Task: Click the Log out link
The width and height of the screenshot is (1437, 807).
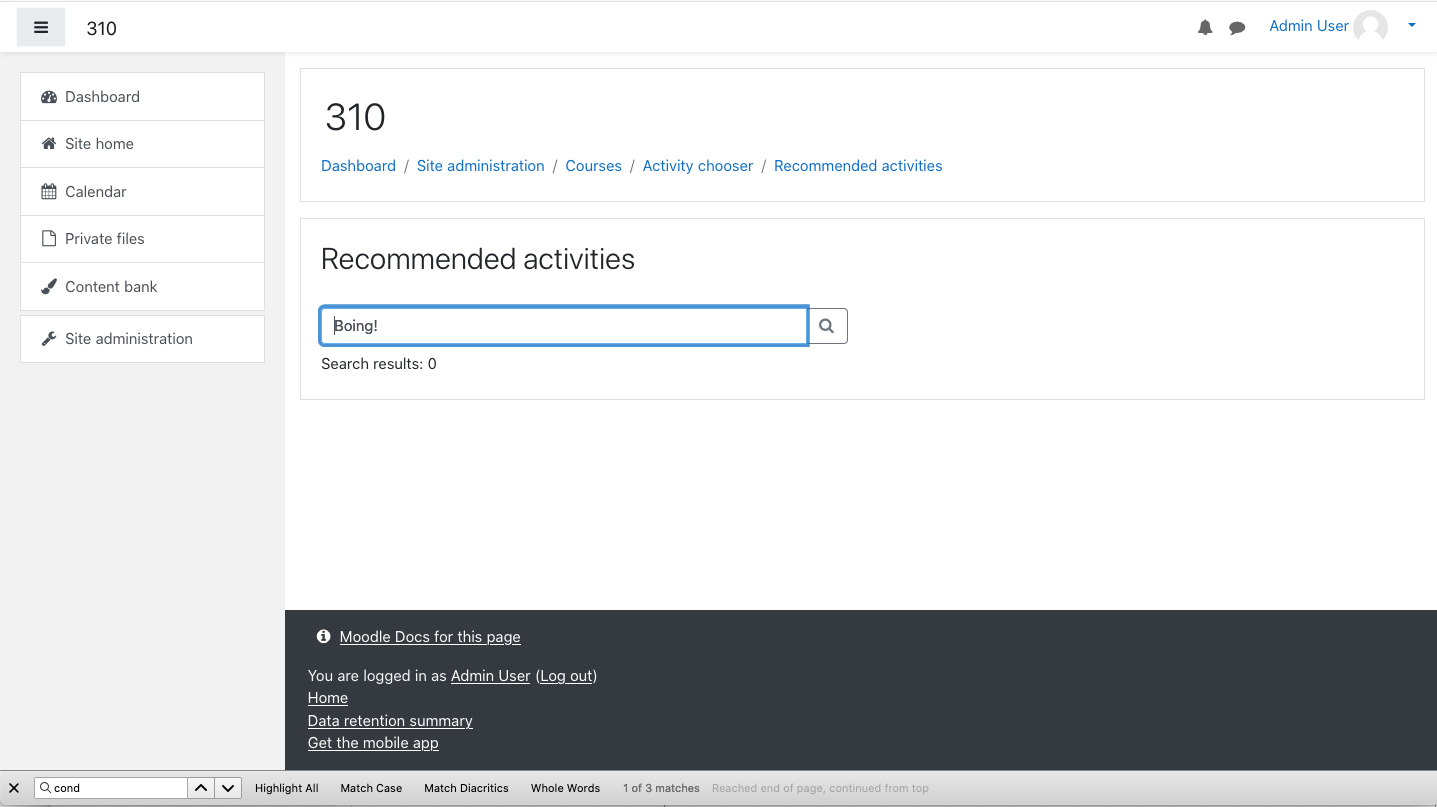Action: (567, 676)
